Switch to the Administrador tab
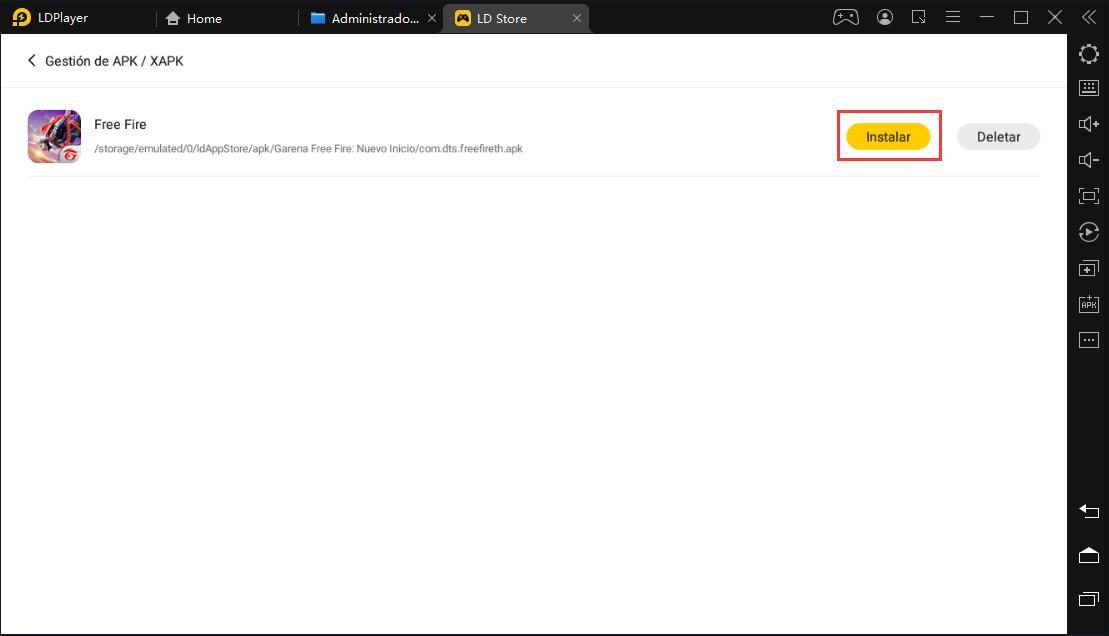 [x=365, y=18]
